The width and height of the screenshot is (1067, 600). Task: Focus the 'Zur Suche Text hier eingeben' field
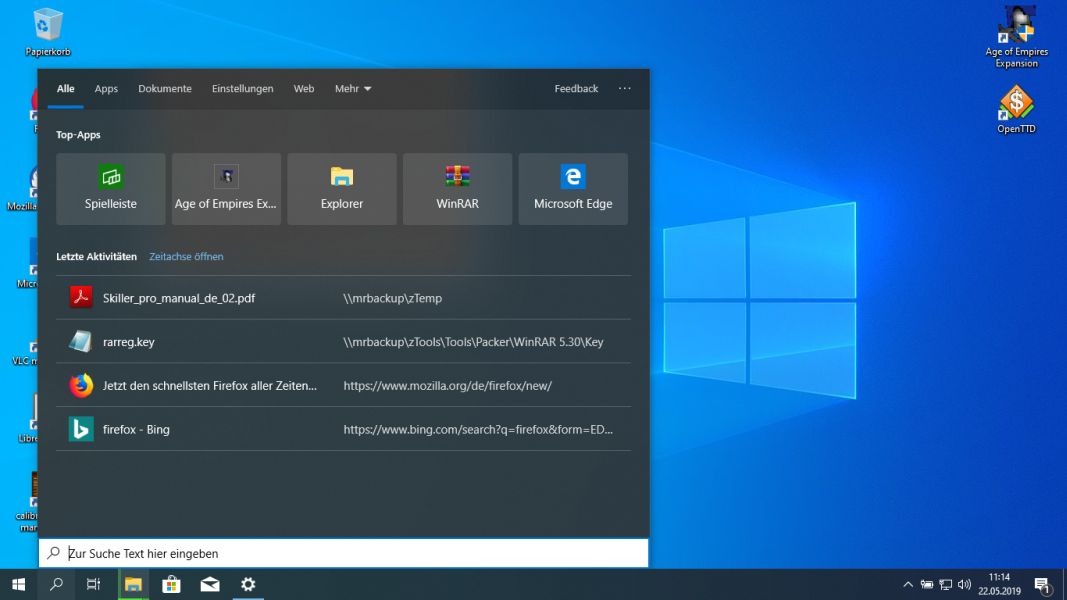click(344, 553)
